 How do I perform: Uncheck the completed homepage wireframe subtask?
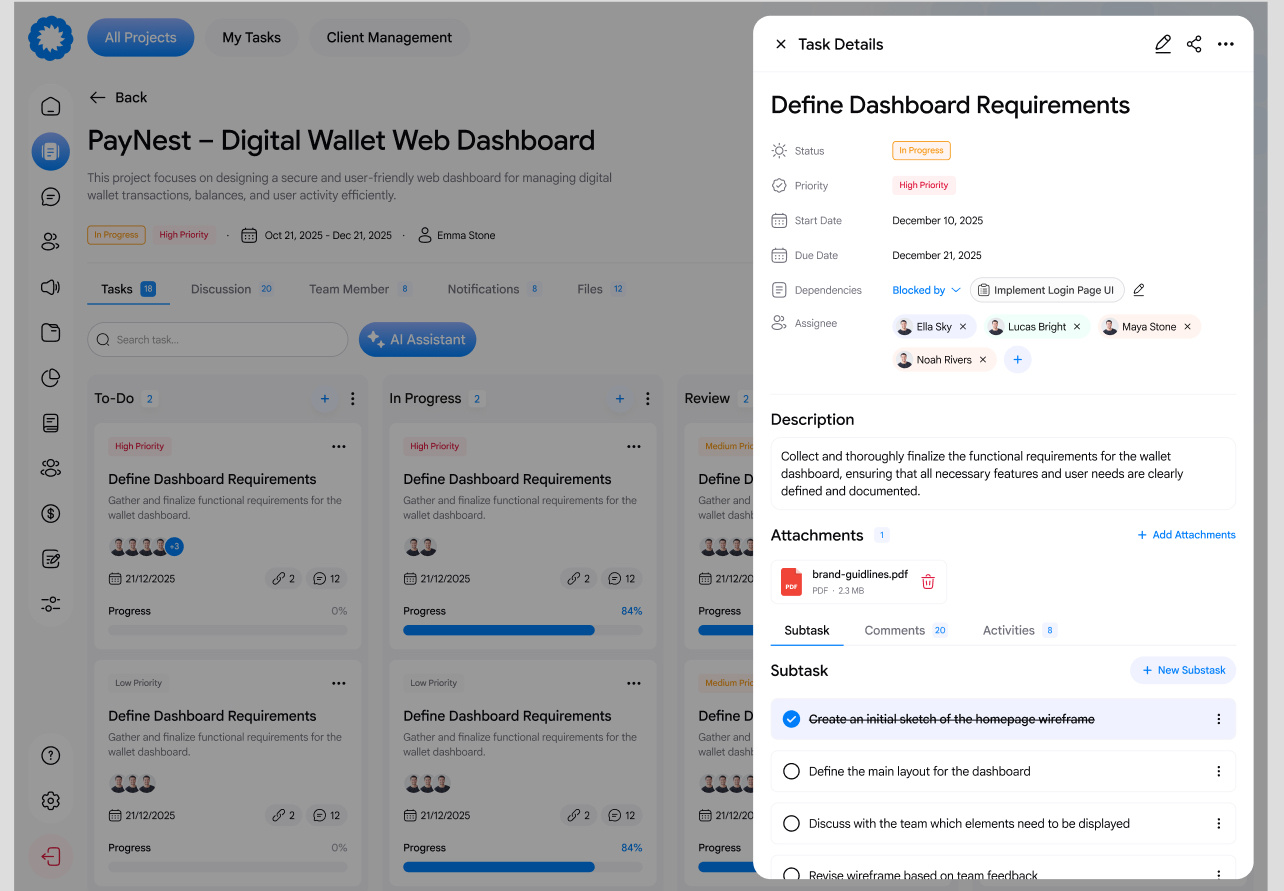[791, 718]
